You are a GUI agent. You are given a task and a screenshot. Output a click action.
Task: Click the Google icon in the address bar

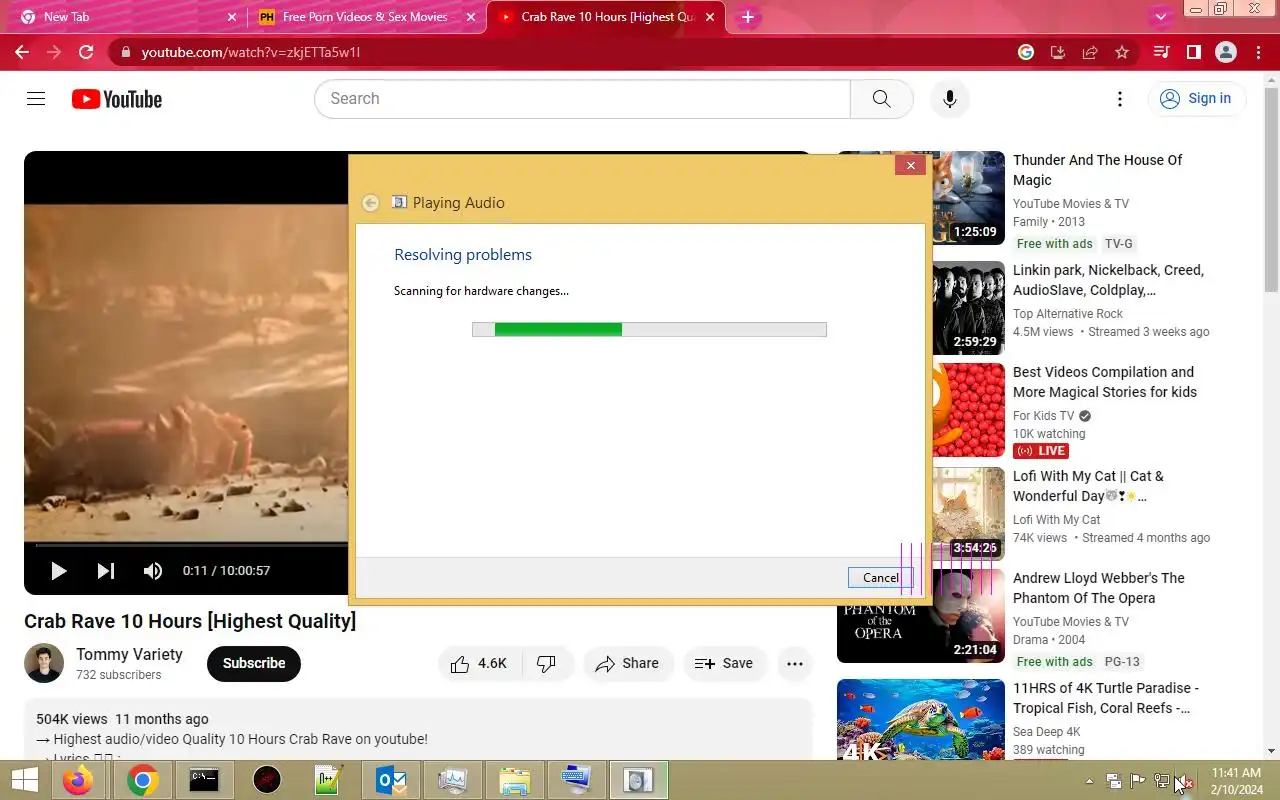[1026, 52]
